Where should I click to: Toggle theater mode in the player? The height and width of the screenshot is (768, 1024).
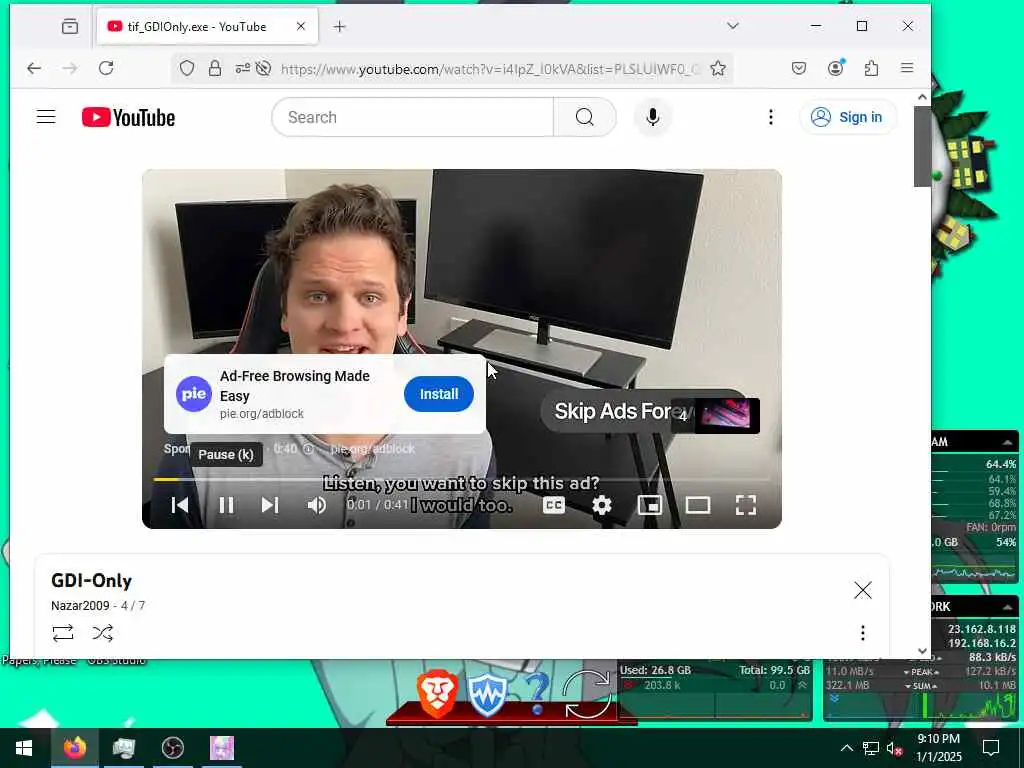pos(697,505)
